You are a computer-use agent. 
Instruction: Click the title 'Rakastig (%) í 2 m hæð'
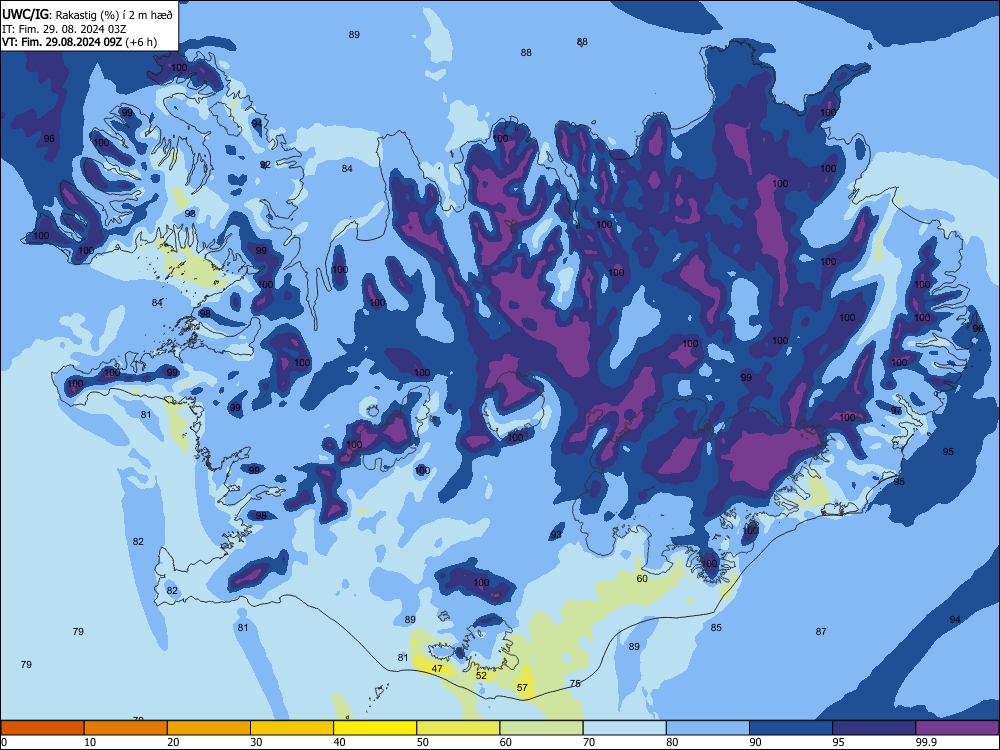pos(114,15)
